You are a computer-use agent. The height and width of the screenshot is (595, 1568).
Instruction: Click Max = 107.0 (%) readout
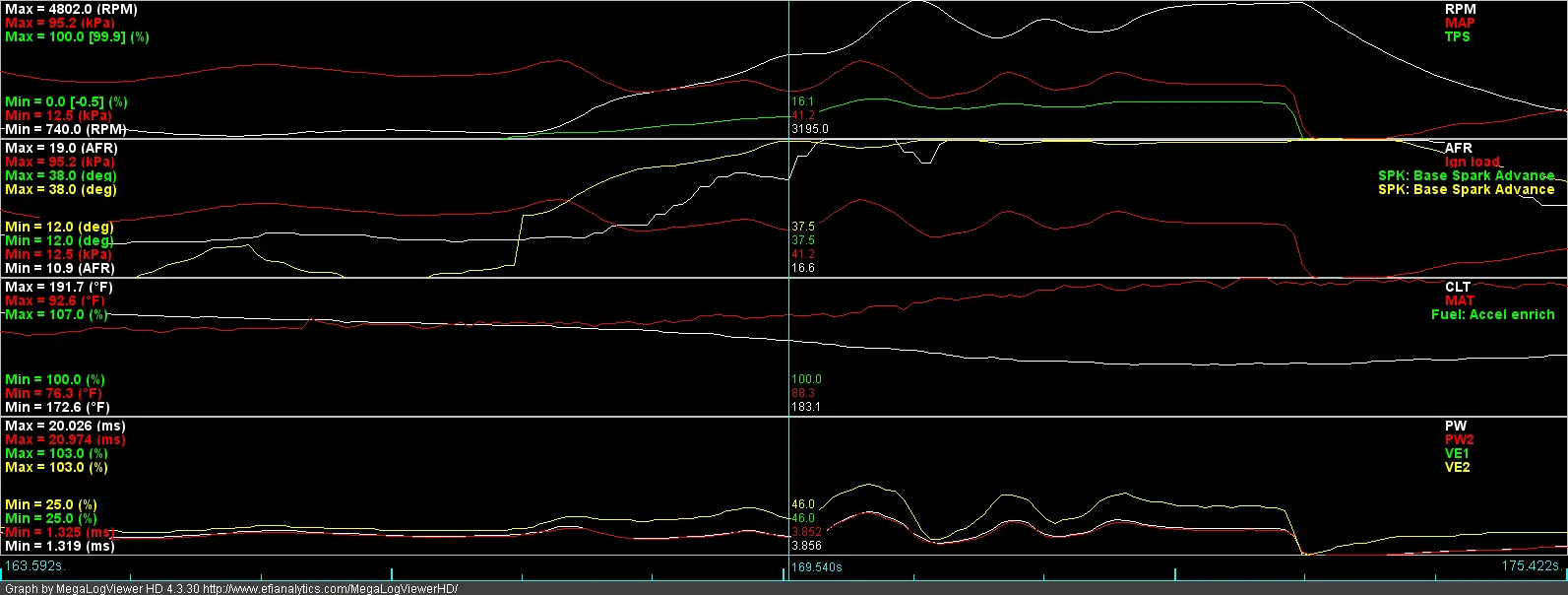56,314
